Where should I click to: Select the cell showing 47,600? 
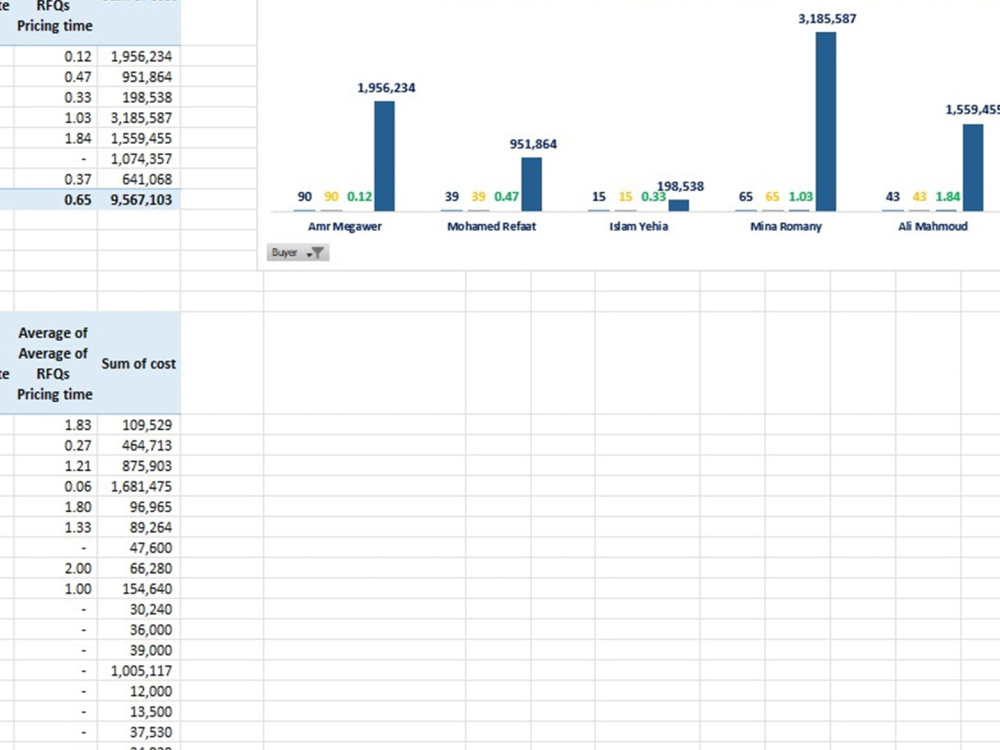coord(139,547)
